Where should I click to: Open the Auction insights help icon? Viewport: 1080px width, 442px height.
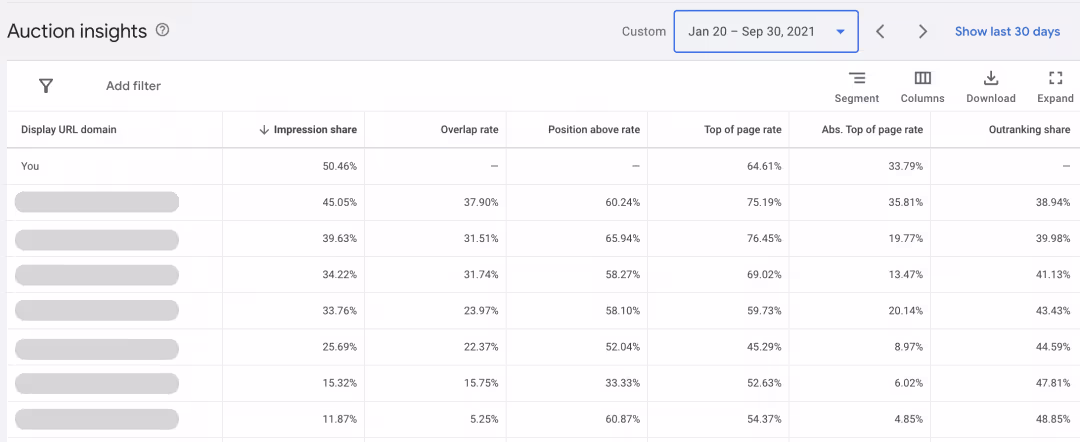[x=163, y=30]
